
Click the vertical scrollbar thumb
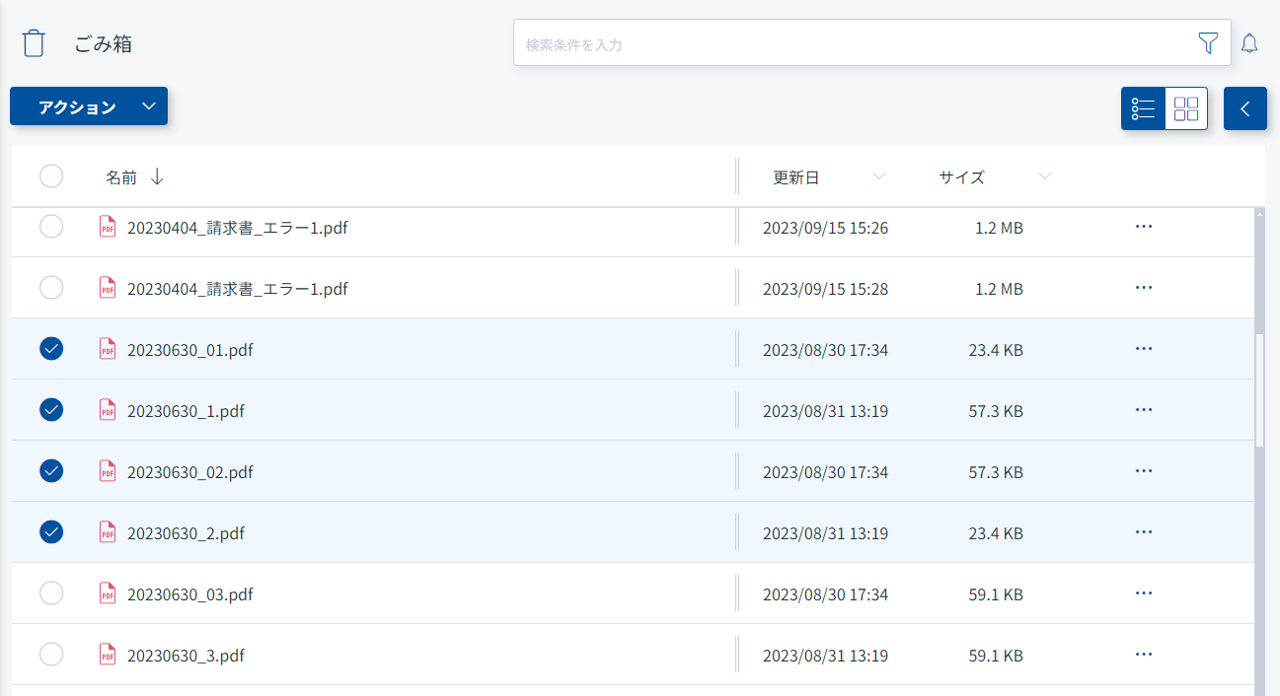coord(1259,390)
